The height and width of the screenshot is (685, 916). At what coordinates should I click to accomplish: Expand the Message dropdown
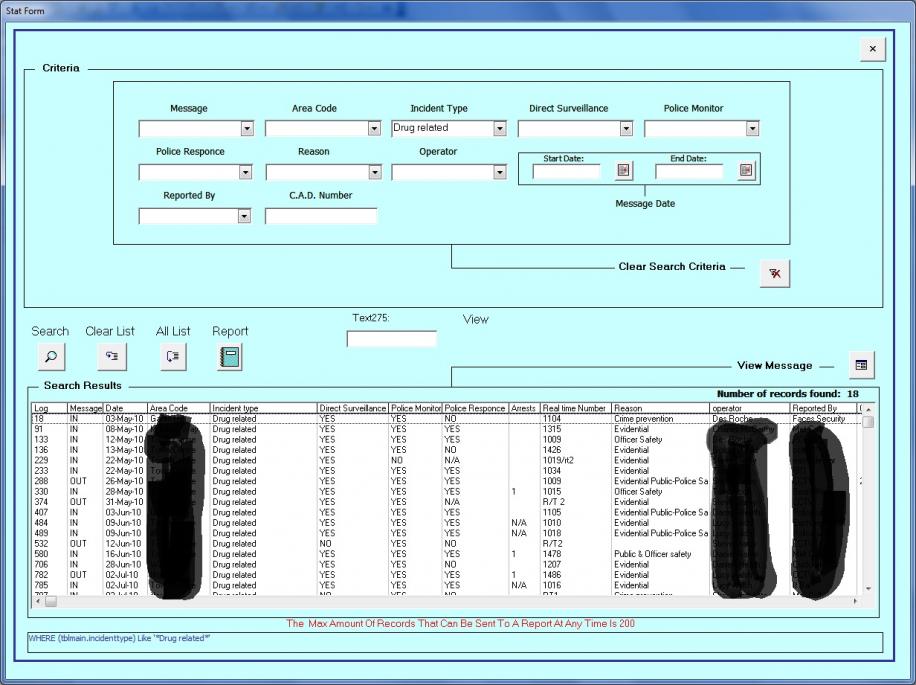coord(247,129)
